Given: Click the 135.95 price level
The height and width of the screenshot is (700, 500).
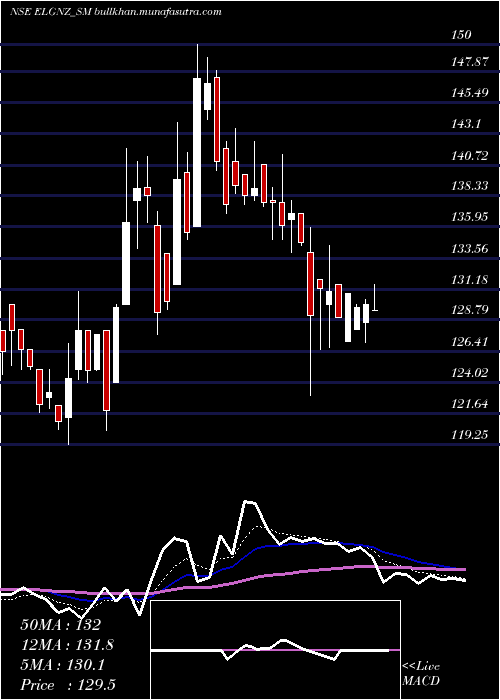Looking at the screenshot, I should (x=471, y=217).
